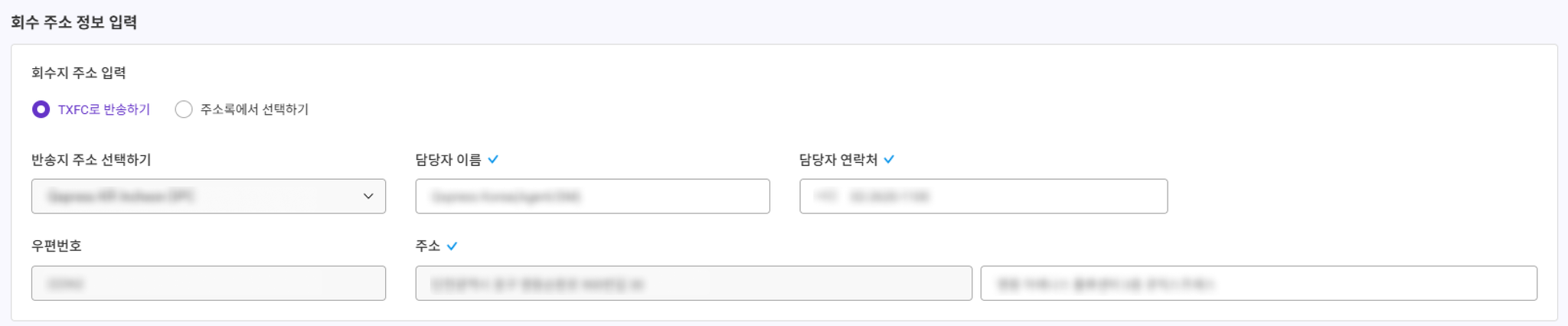Click the 담당자 연락처 label
Screen dimensions: 1568x326
[x=838, y=159]
